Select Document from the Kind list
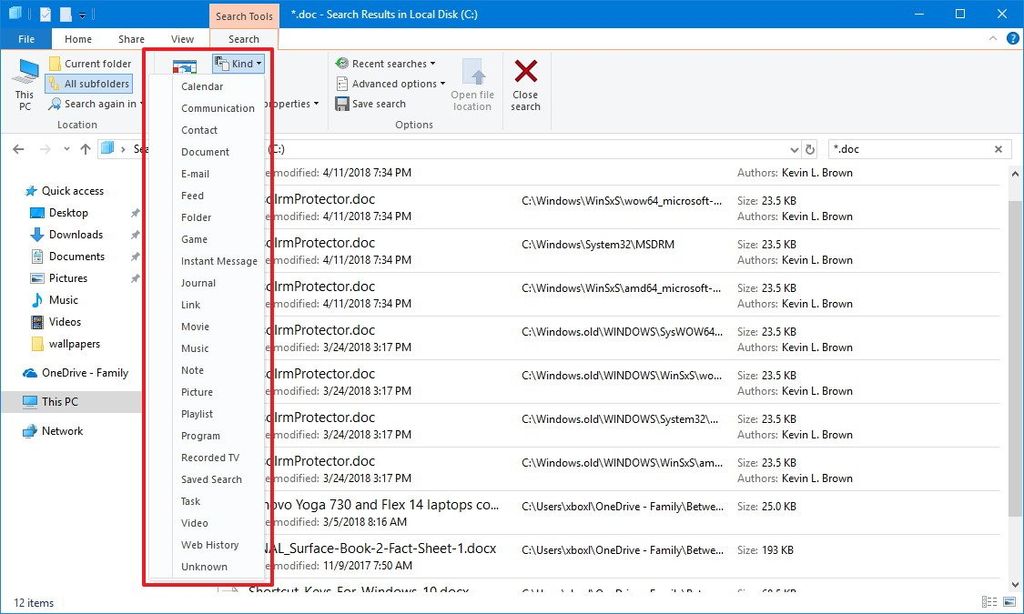The image size is (1024, 614). click(x=204, y=151)
